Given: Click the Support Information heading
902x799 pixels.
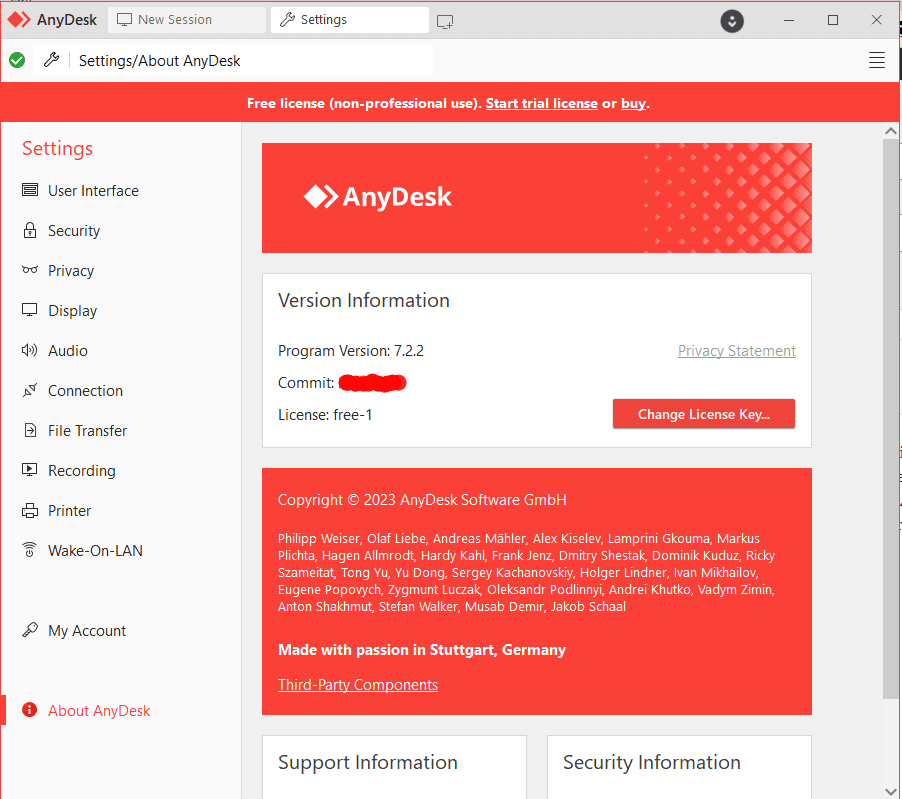Looking at the screenshot, I should point(368,762).
